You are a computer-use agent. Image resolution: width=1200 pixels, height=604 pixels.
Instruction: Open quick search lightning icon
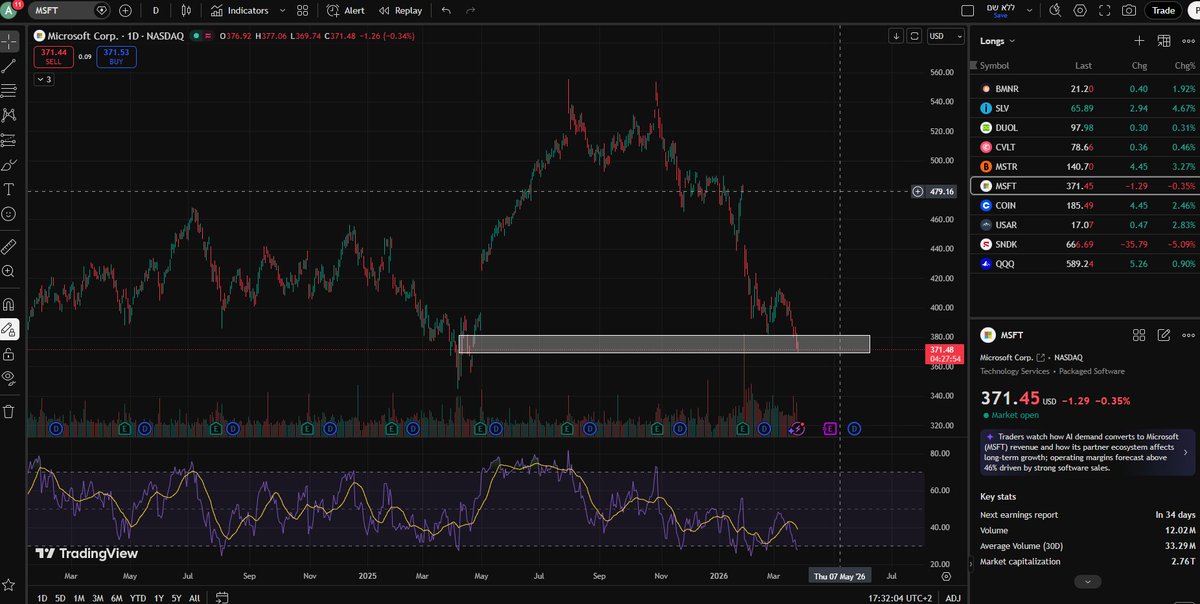[x=1055, y=10]
